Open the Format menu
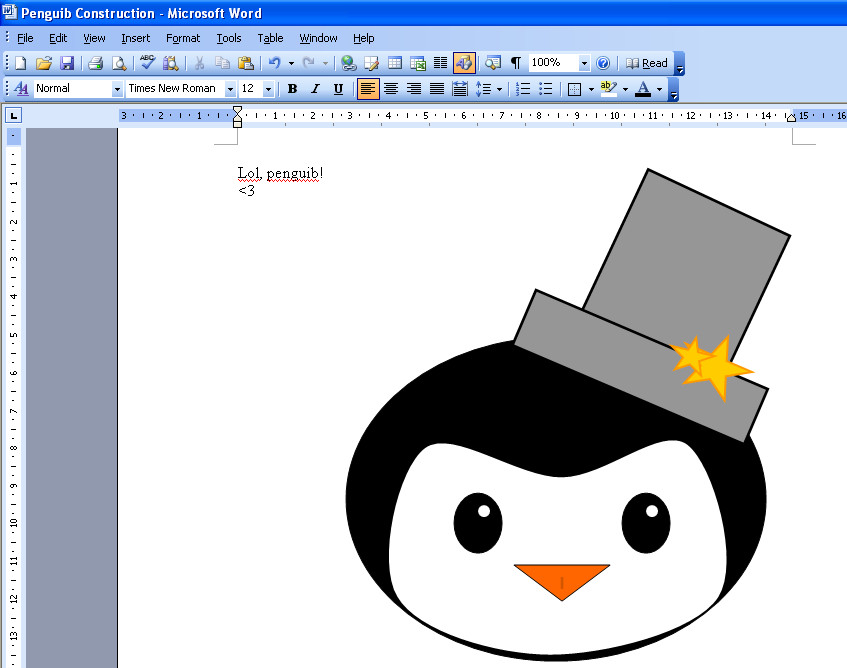The image size is (847, 668). pos(183,38)
